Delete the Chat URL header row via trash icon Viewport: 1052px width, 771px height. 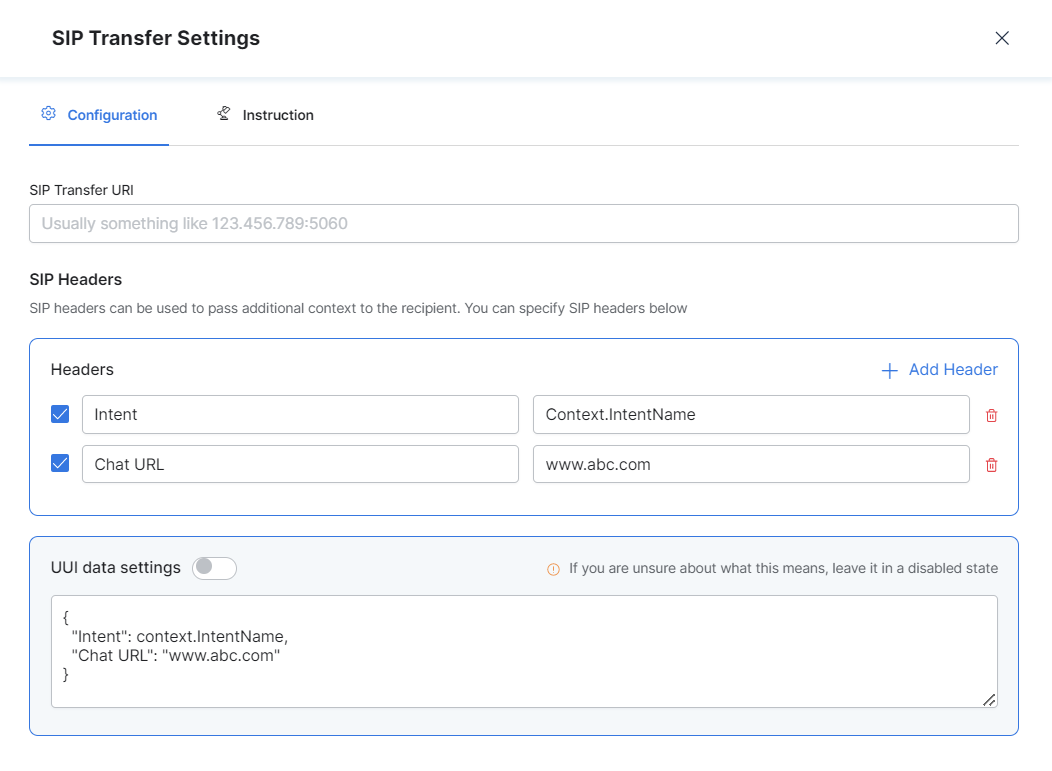click(x=991, y=464)
